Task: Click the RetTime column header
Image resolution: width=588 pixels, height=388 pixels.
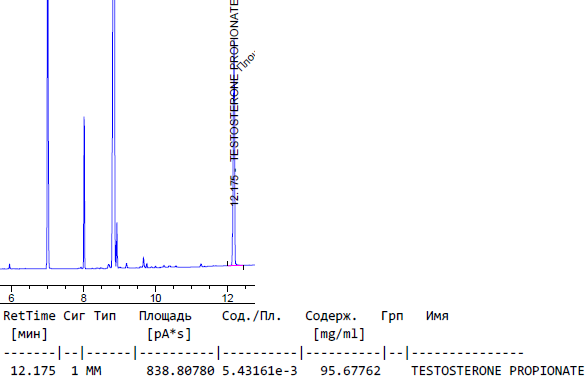Action: tap(29, 316)
